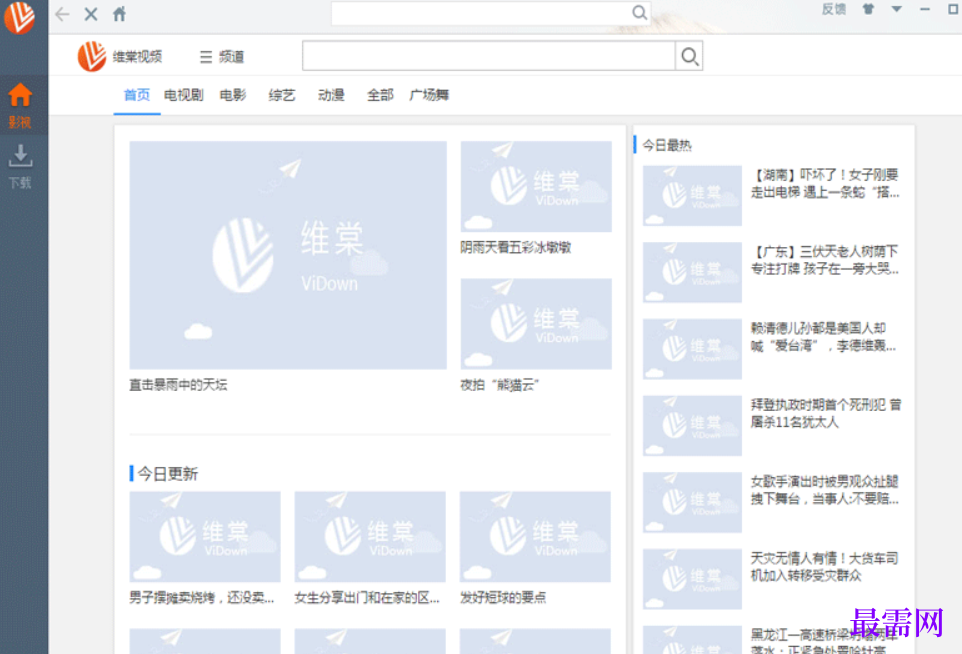
Task: Switch to the 全部 tab
Action: point(380,95)
